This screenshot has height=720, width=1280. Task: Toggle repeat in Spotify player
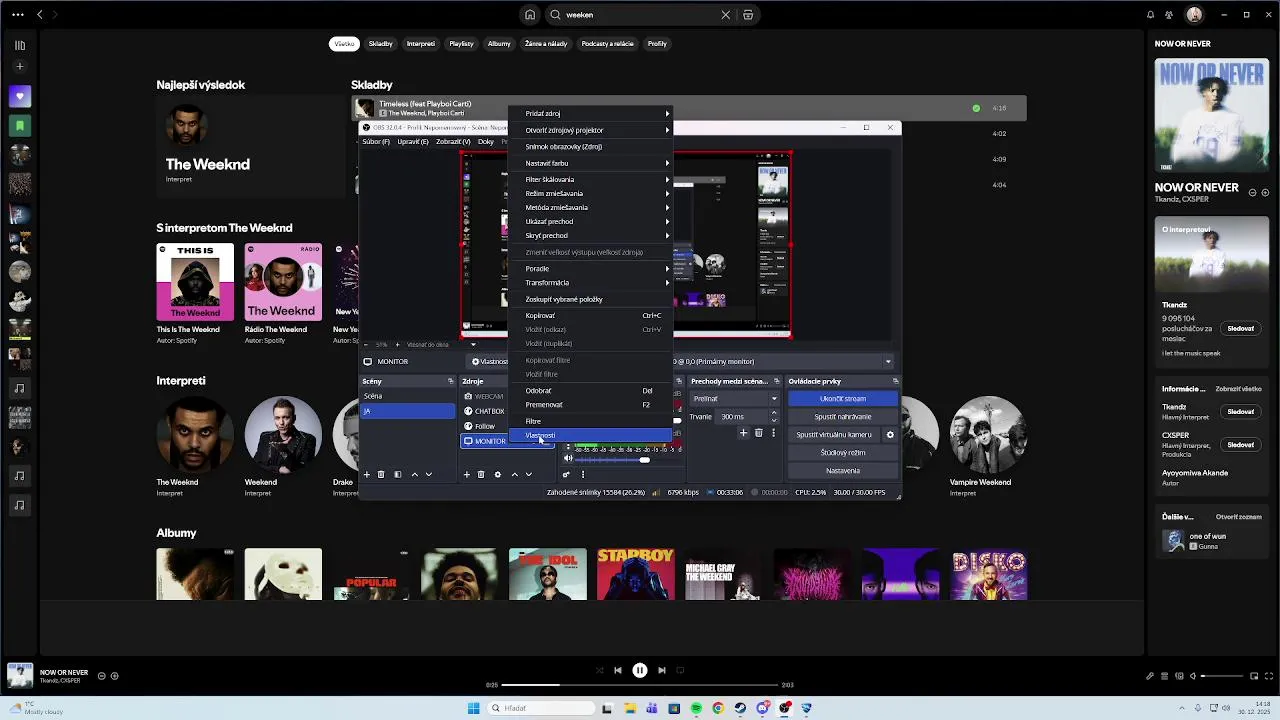point(681,670)
